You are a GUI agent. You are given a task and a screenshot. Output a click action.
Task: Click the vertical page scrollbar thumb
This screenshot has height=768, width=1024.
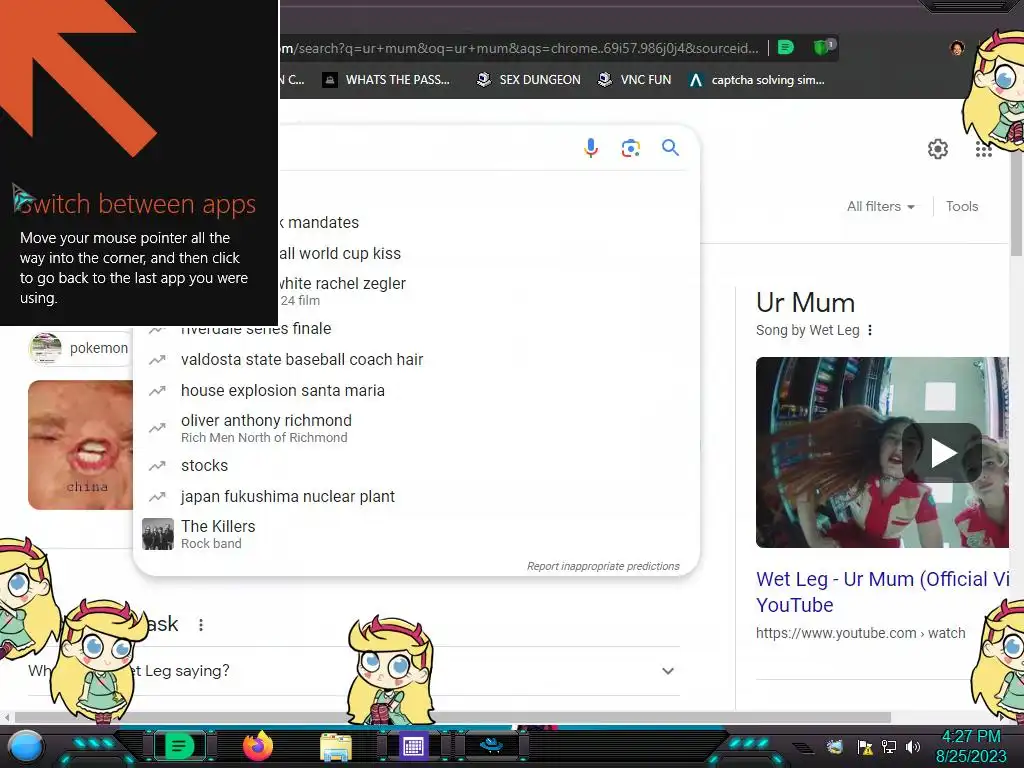[x=1016, y=203]
